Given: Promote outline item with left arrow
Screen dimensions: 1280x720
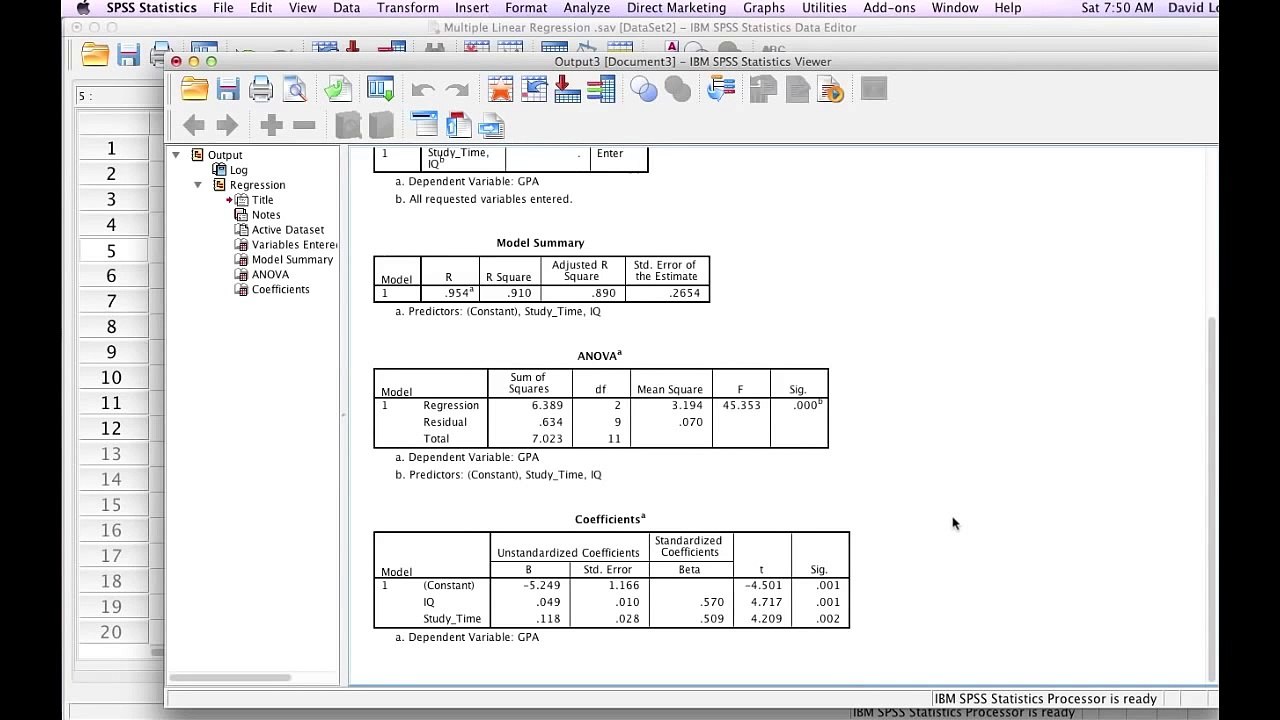Looking at the screenshot, I should pyautogui.click(x=194, y=125).
